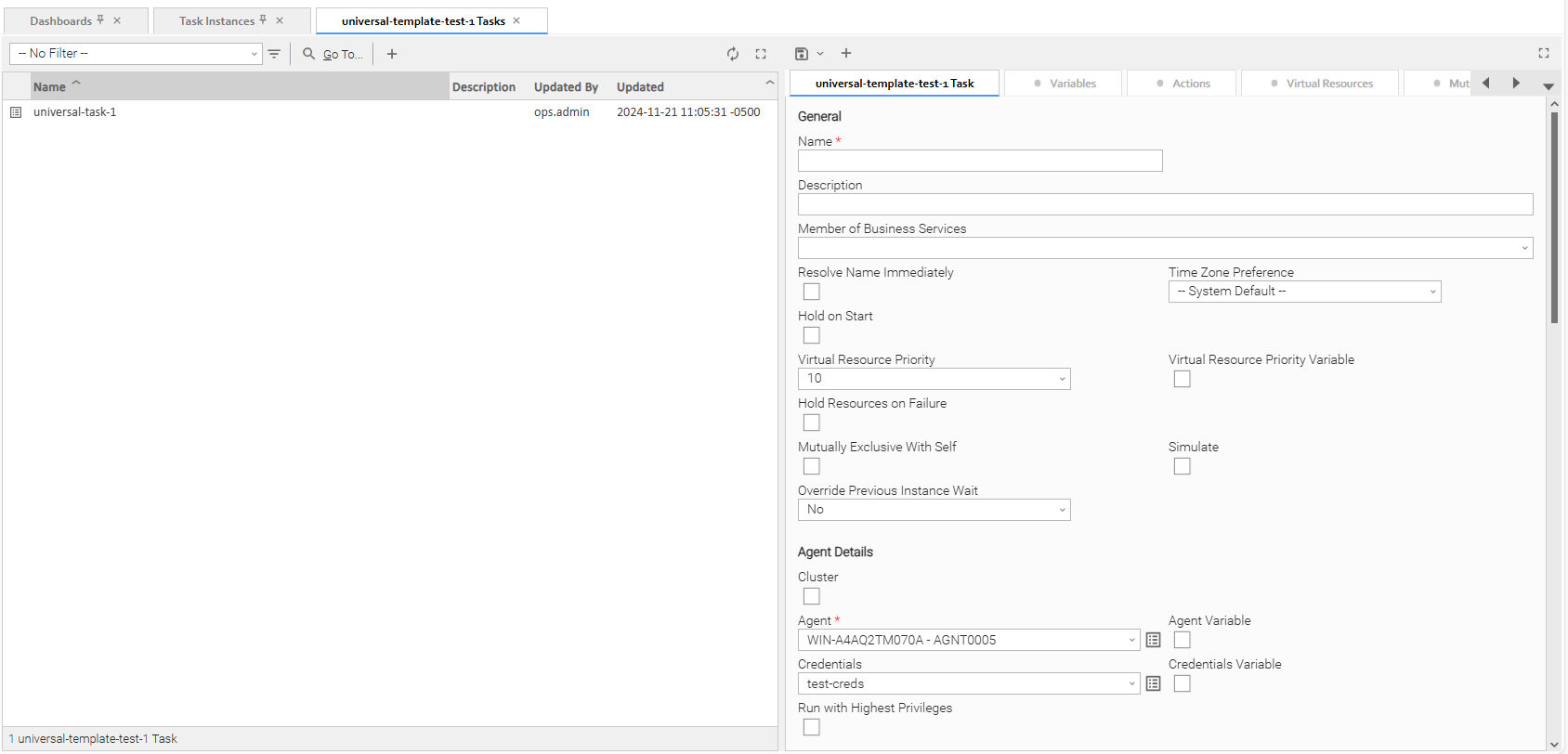Open Credentials details icon beside test-creds
Viewport: 1568px width, 754px height.
click(x=1153, y=683)
